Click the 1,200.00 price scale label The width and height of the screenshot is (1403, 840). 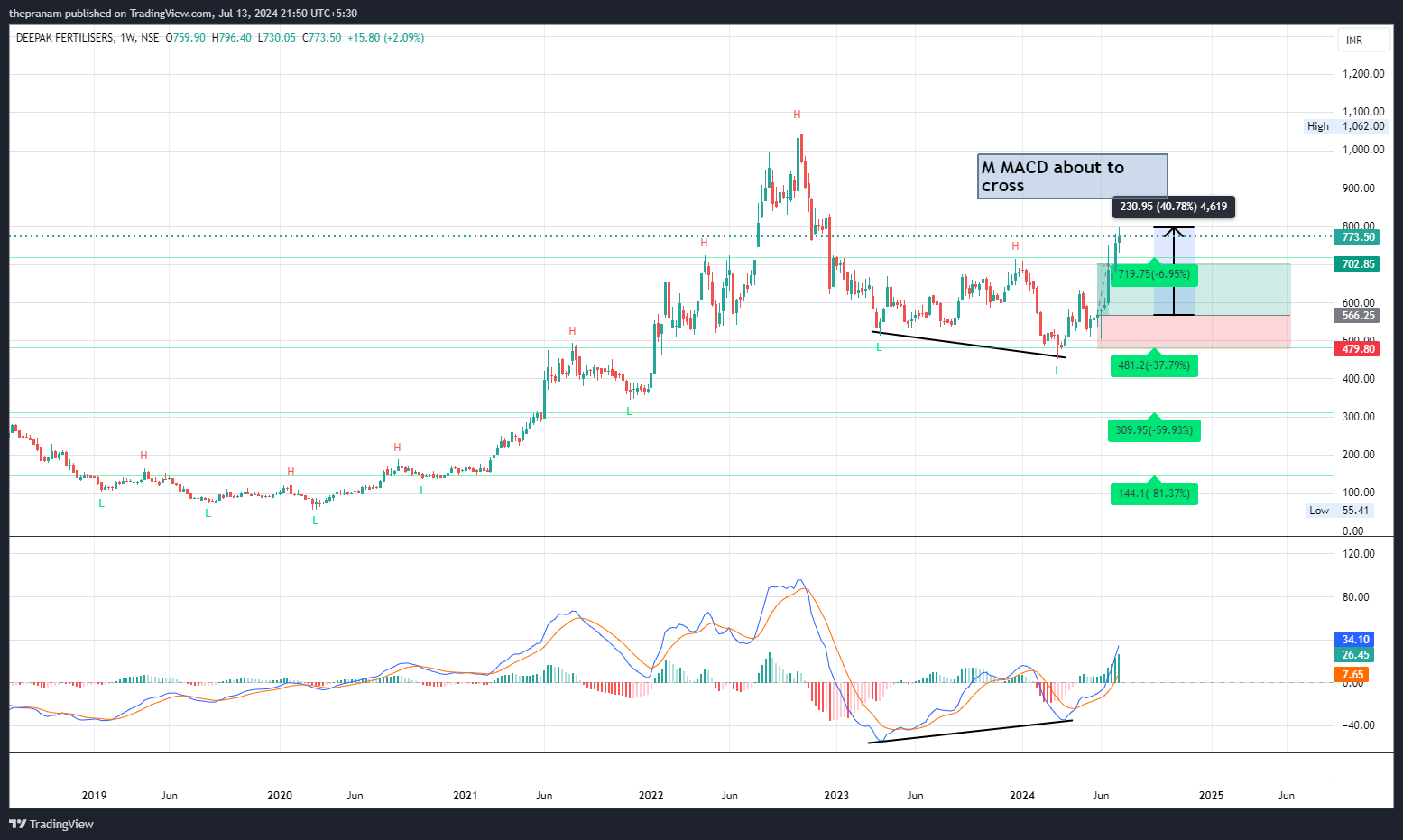tap(1363, 74)
